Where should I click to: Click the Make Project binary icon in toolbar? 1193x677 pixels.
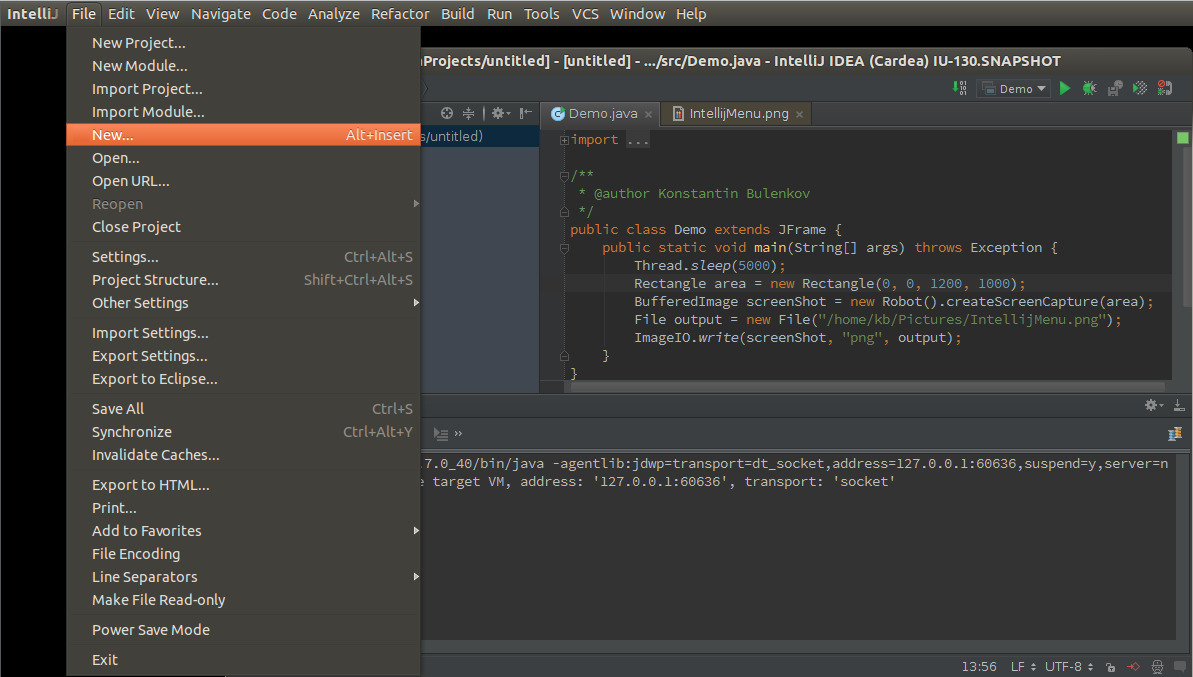pos(961,89)
